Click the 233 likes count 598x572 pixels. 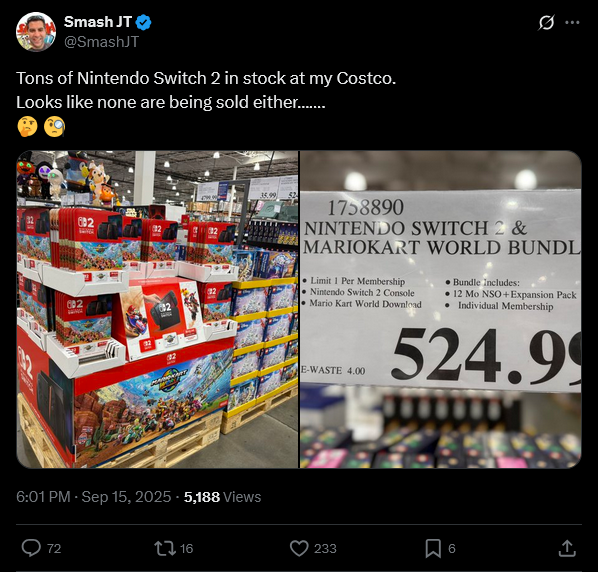pyautogui.click(x=325, y=548)
